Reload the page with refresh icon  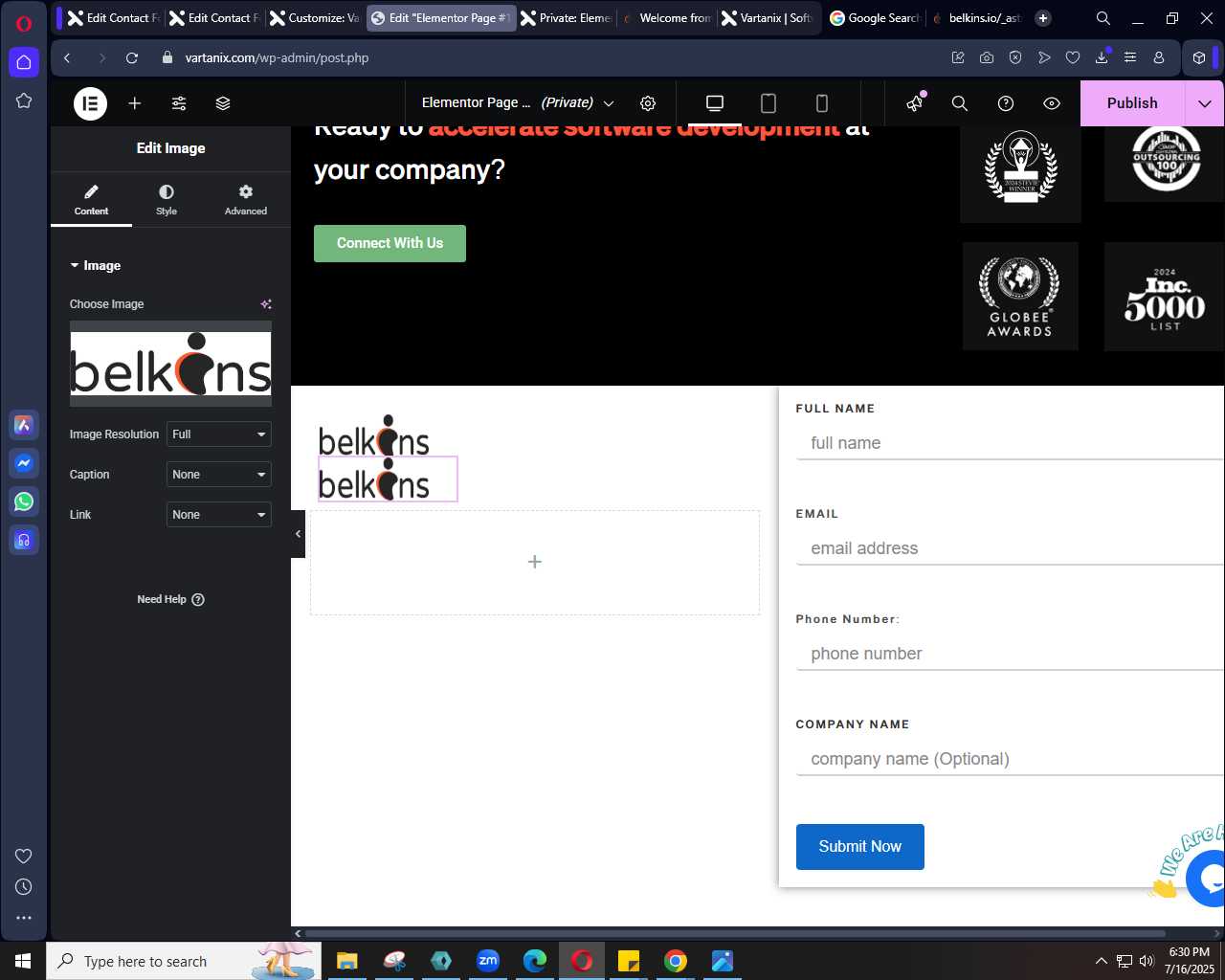pyautogui.click(x=132, y=58)
